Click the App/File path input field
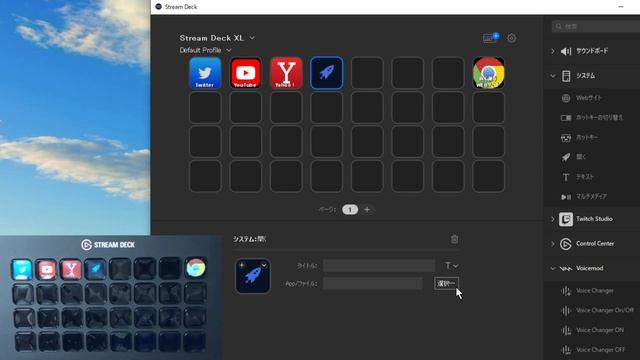Viewport: 640px width, 360px height. tap(373, 283)
